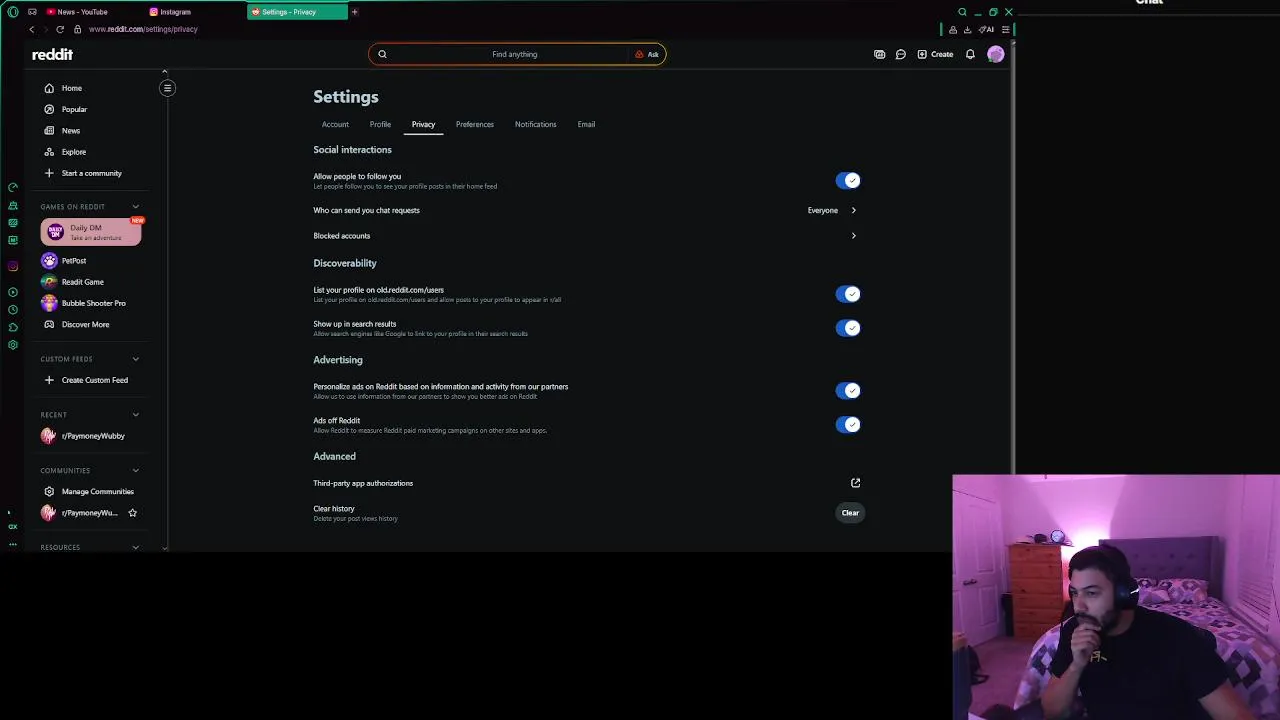Switch to the Notifications settings tab
Image resolution: width=1280 pixels, height=720 pixels.
(535, 124)
